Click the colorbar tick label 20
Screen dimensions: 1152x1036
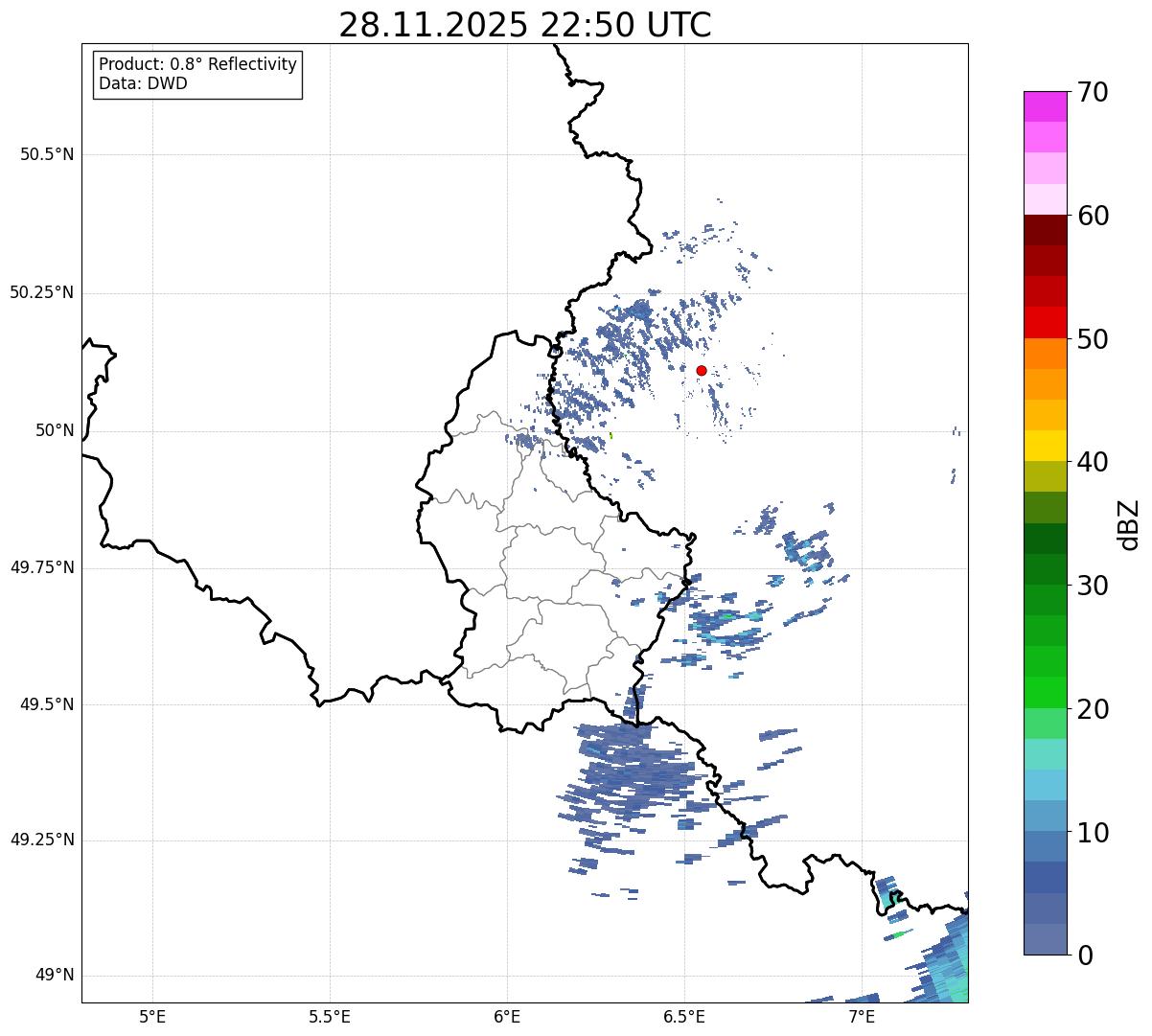tap(1092, 709)
